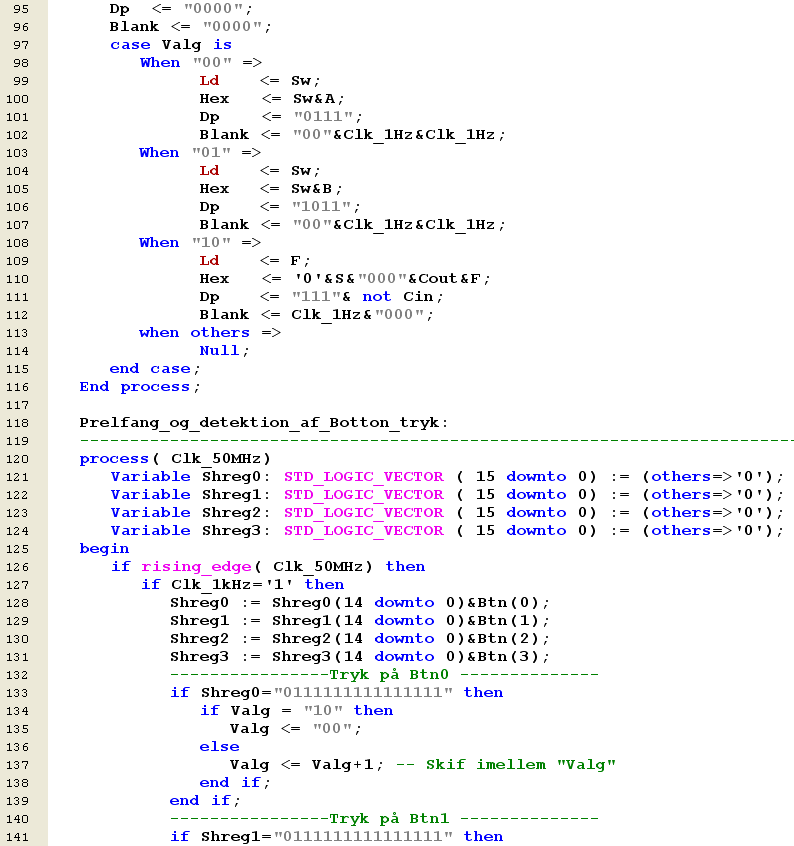Click the 'Sw&B' expression on line 105
Screen dimensions: 794x846
(x=312, y=189)
